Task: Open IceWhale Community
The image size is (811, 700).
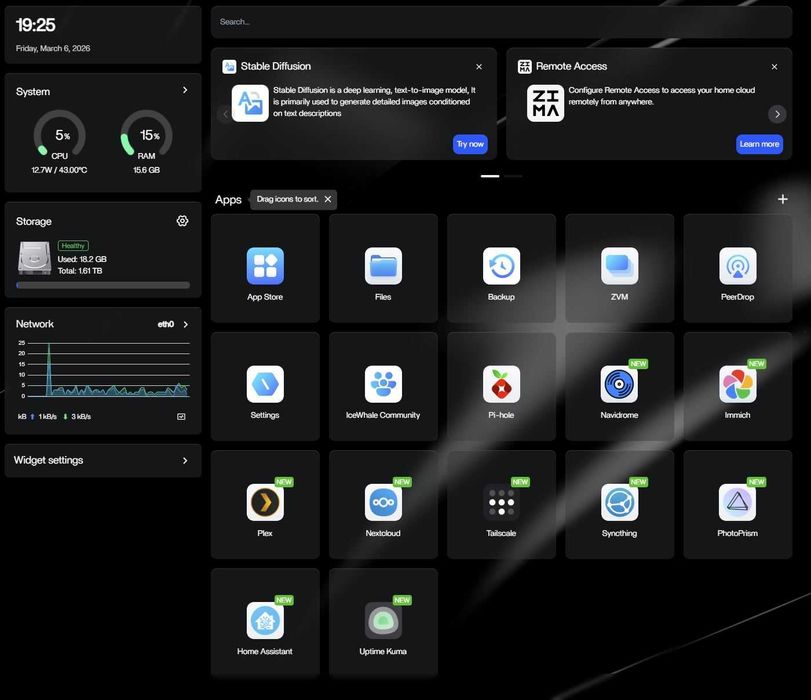Action: [383, 386]
